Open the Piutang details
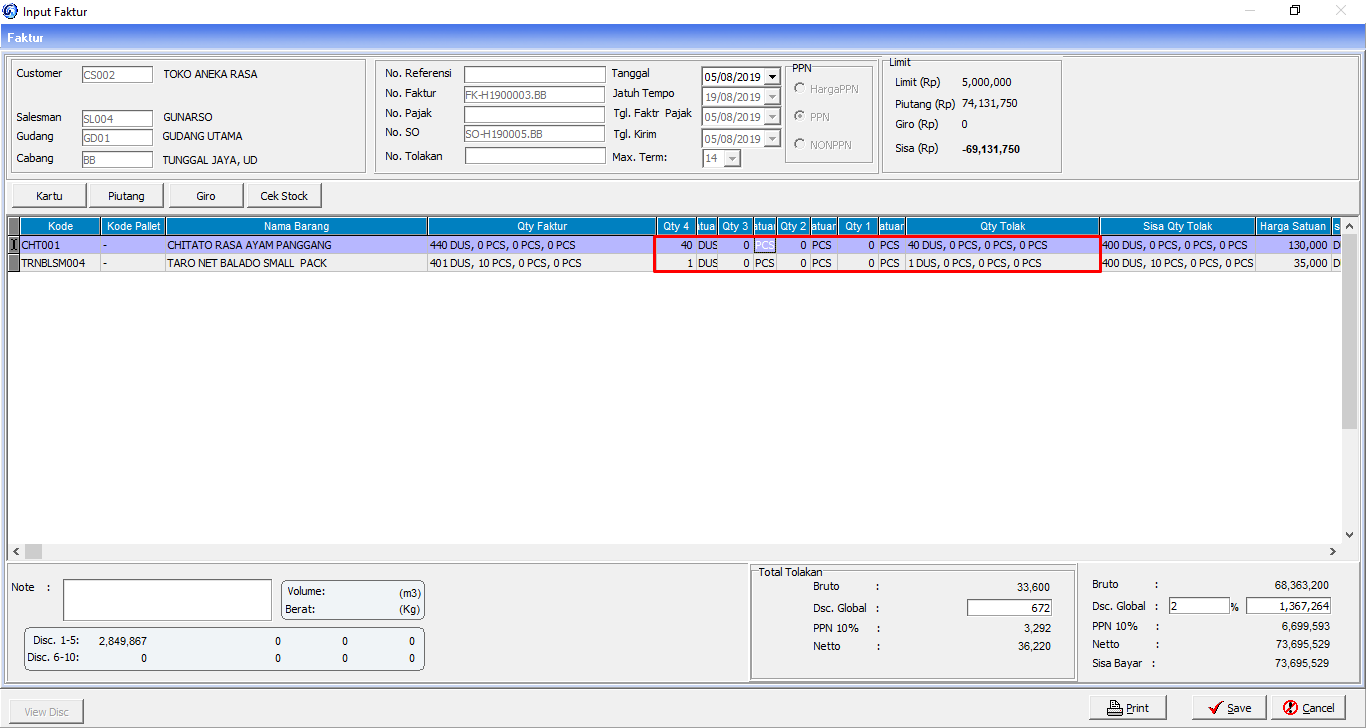The image size is (1366, 728). click(126, 196)
